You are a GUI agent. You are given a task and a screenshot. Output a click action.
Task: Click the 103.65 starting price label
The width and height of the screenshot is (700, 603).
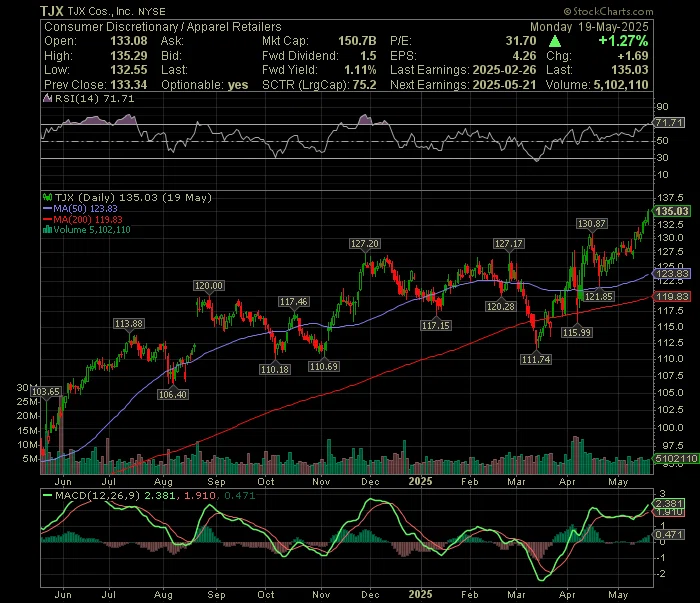click(x=46, y=391)
